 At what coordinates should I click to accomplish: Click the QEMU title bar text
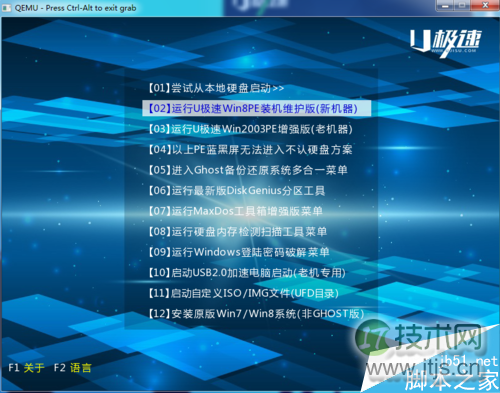click(75, 8)
